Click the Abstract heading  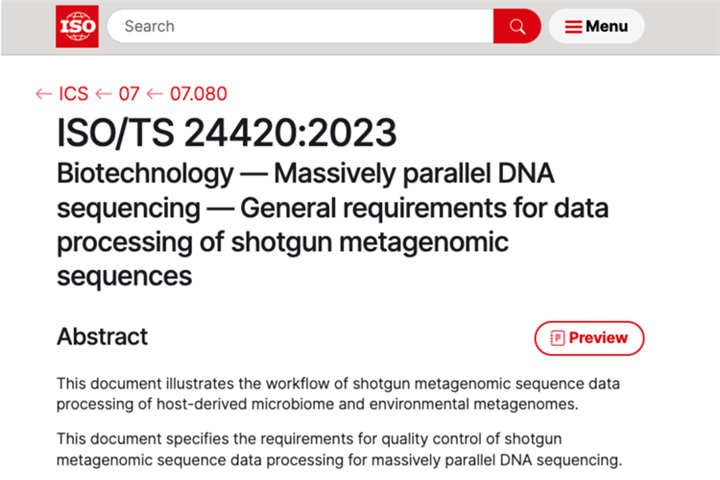click(x=102, y=336)
